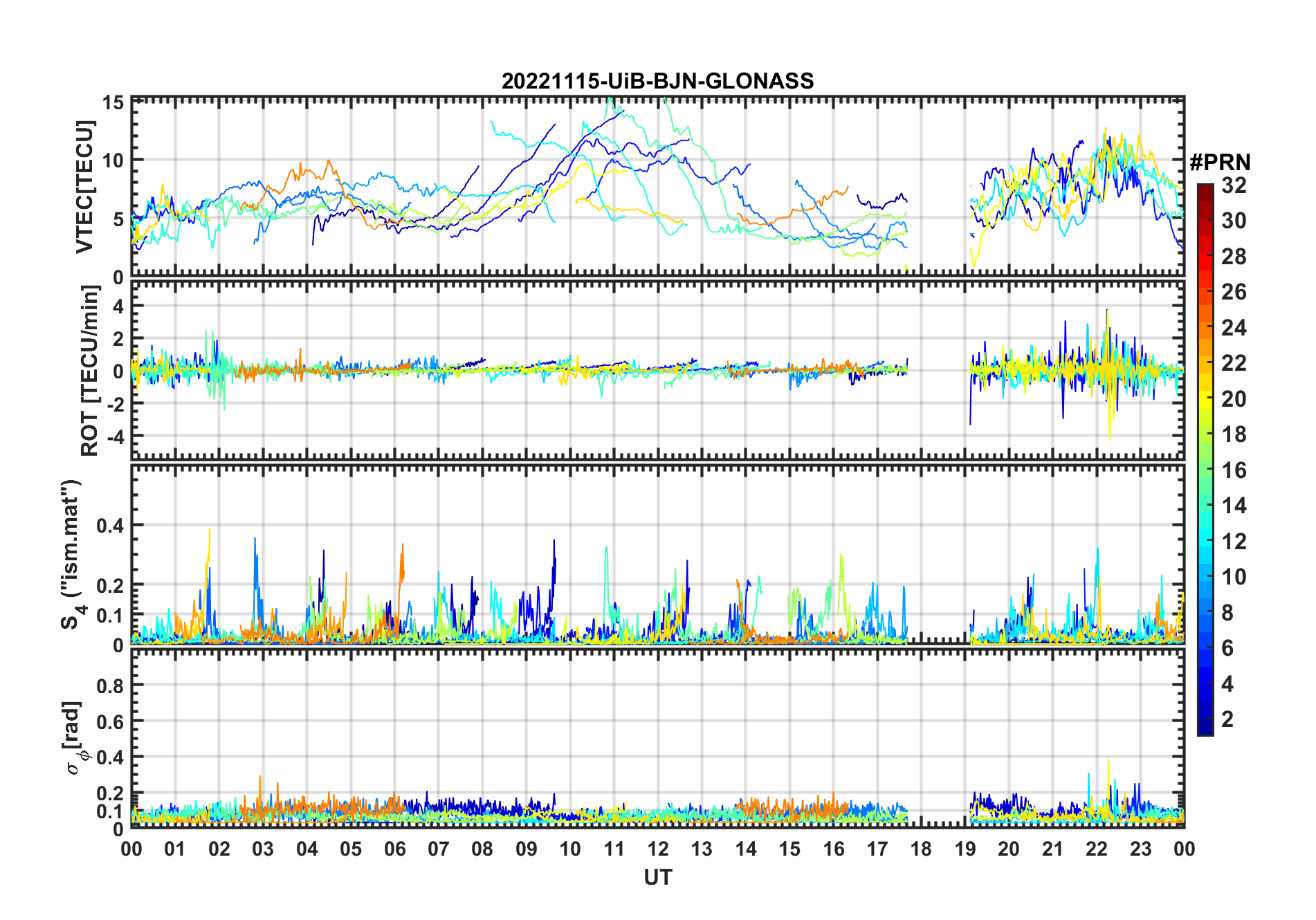Click x-axis tick label 15
Screen dimensions: 1316x920
point(789,849)
